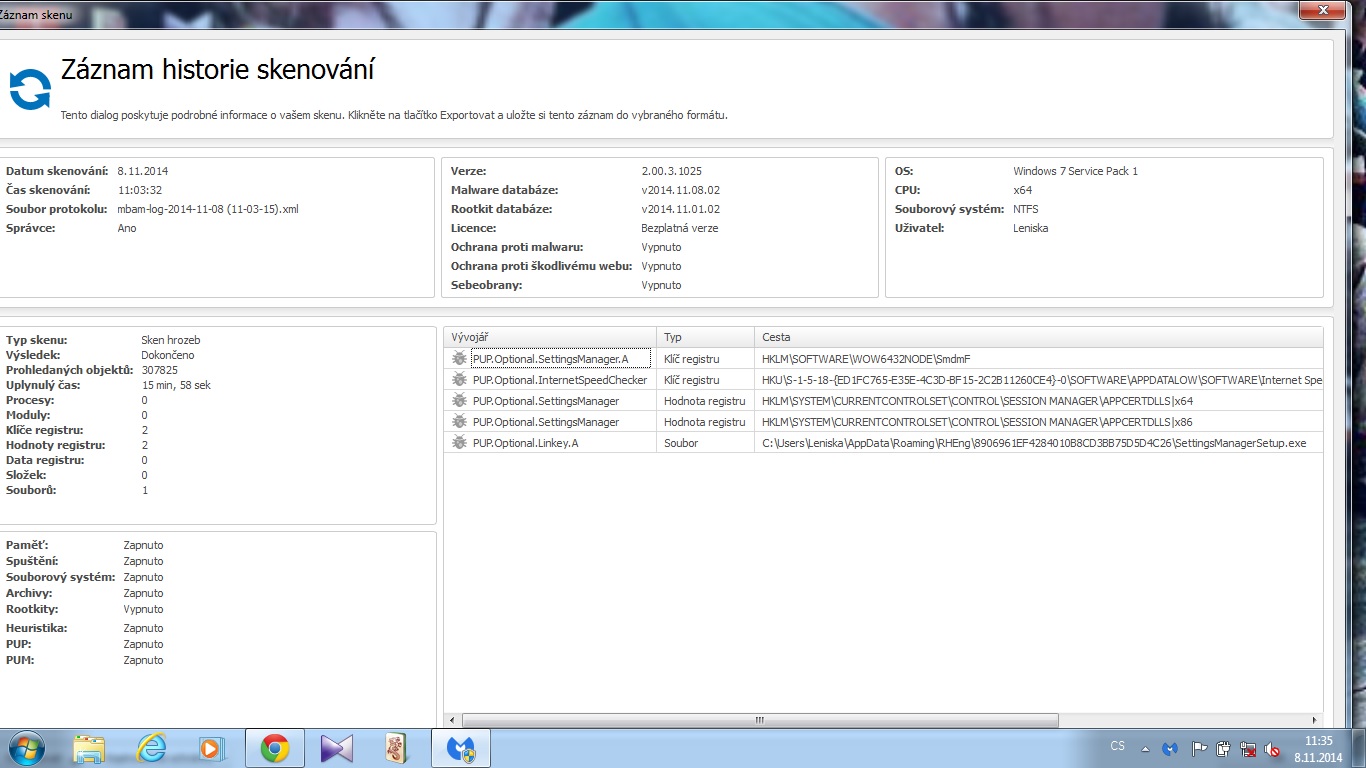Open Windows Media Player from the taskbar
1366x768 pixels.
211,748
